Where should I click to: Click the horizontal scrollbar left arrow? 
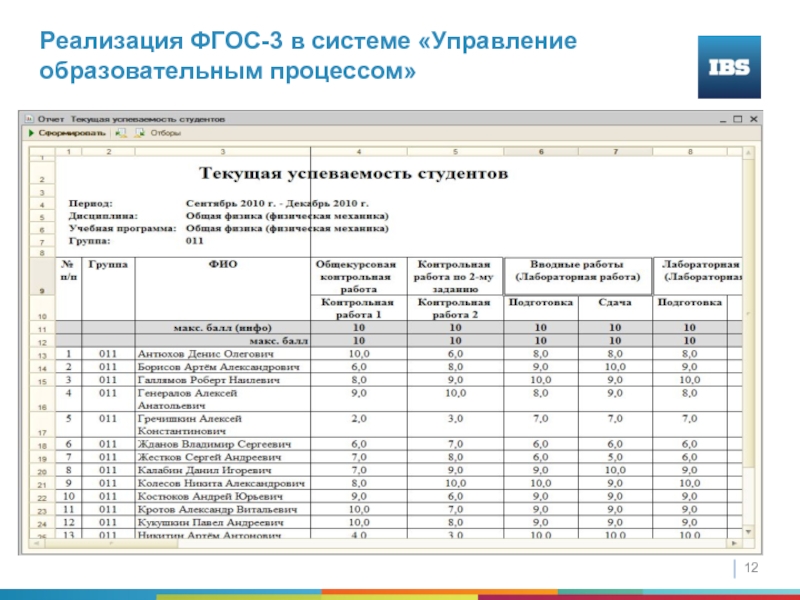[36, 543]
